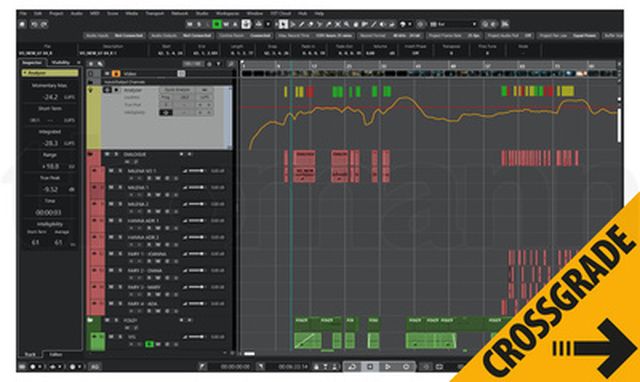640x382 pixels.
Task: Select the Line tool in toolbar
Action: (373, 24)
